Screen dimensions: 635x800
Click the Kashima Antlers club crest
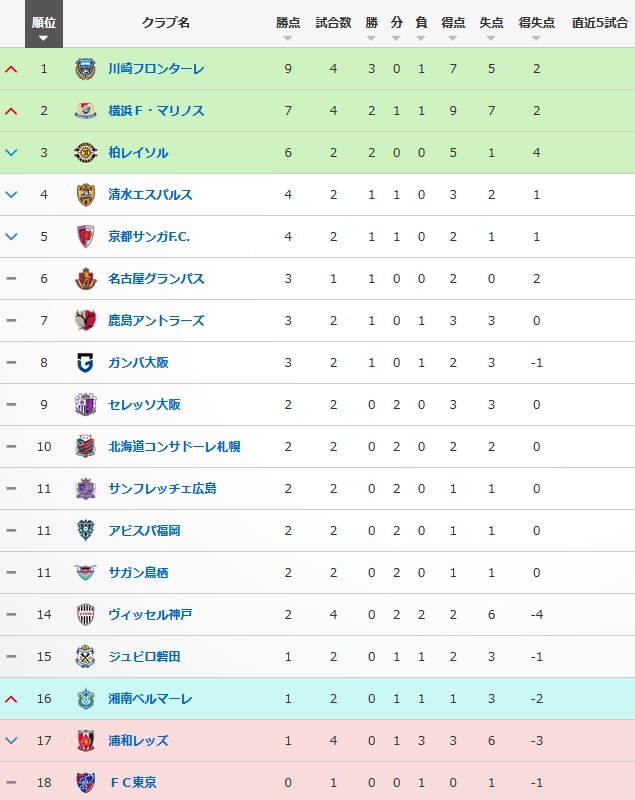coord(85,321)
